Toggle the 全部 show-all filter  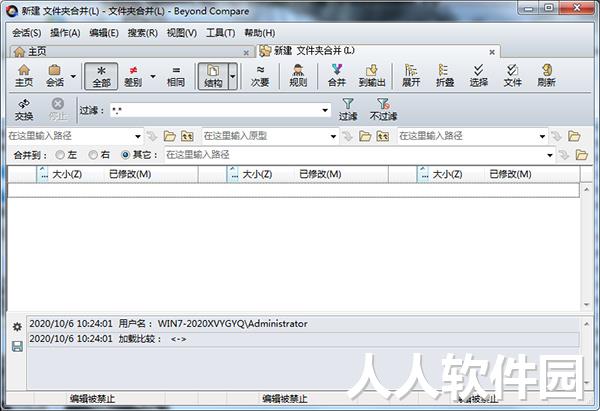[101, 76]
